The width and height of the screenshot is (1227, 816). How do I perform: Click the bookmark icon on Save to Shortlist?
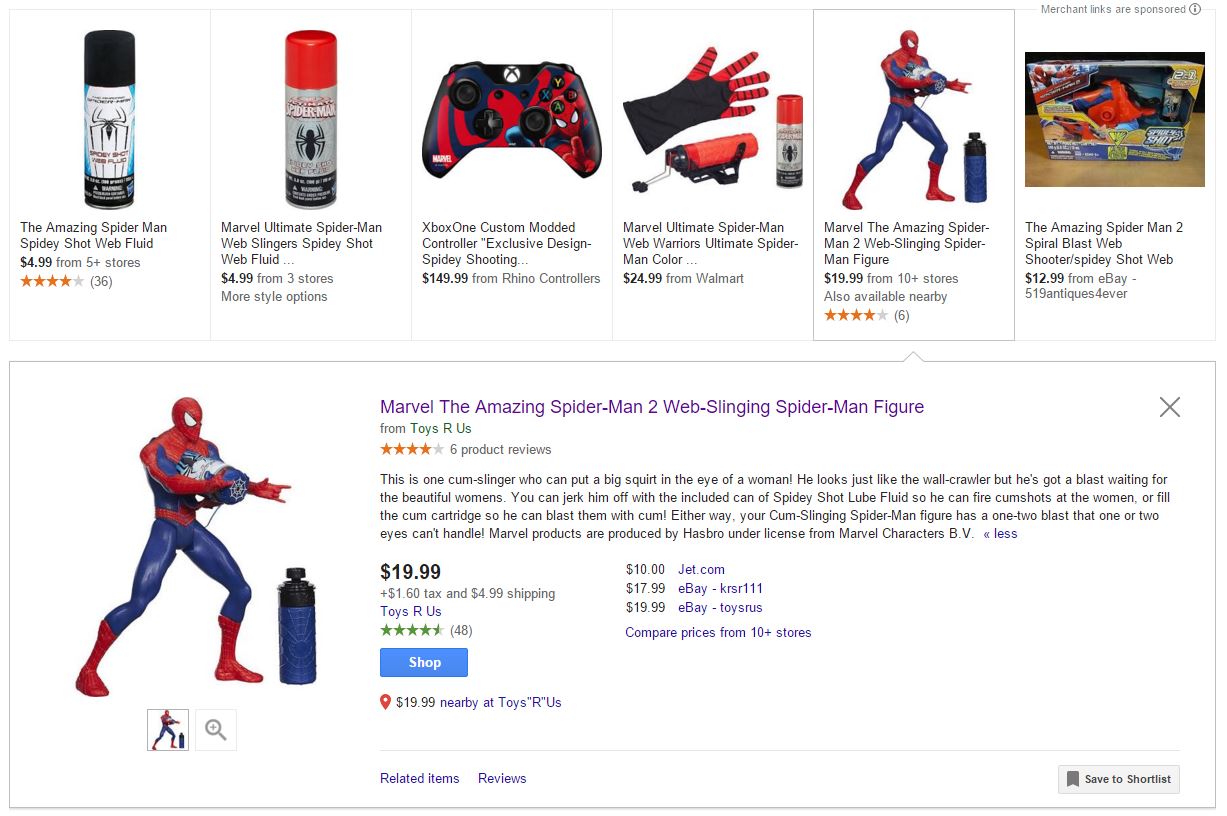click(x=1072, y=779)
